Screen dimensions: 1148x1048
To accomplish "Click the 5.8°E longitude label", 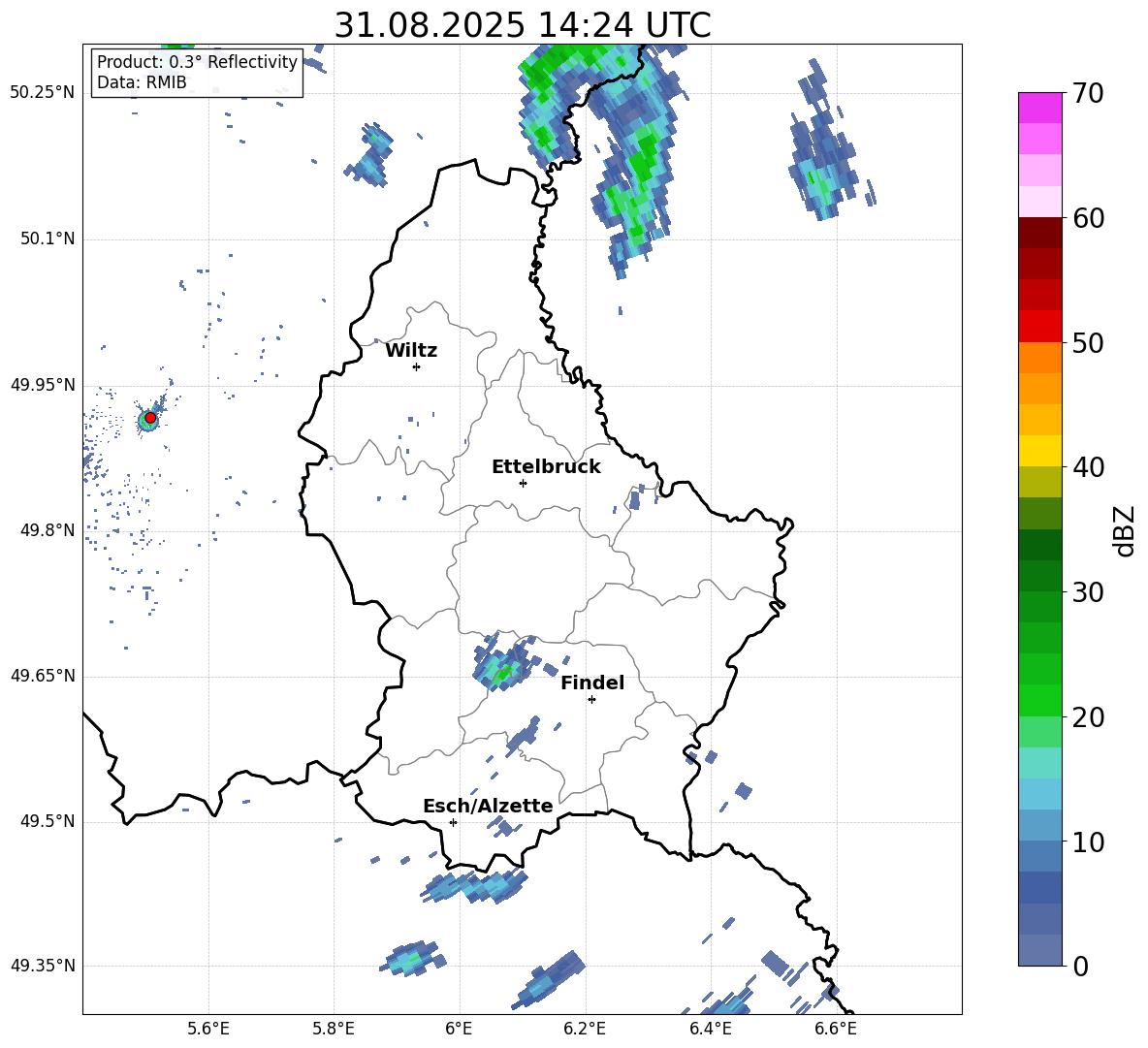I will (334, 1029).
